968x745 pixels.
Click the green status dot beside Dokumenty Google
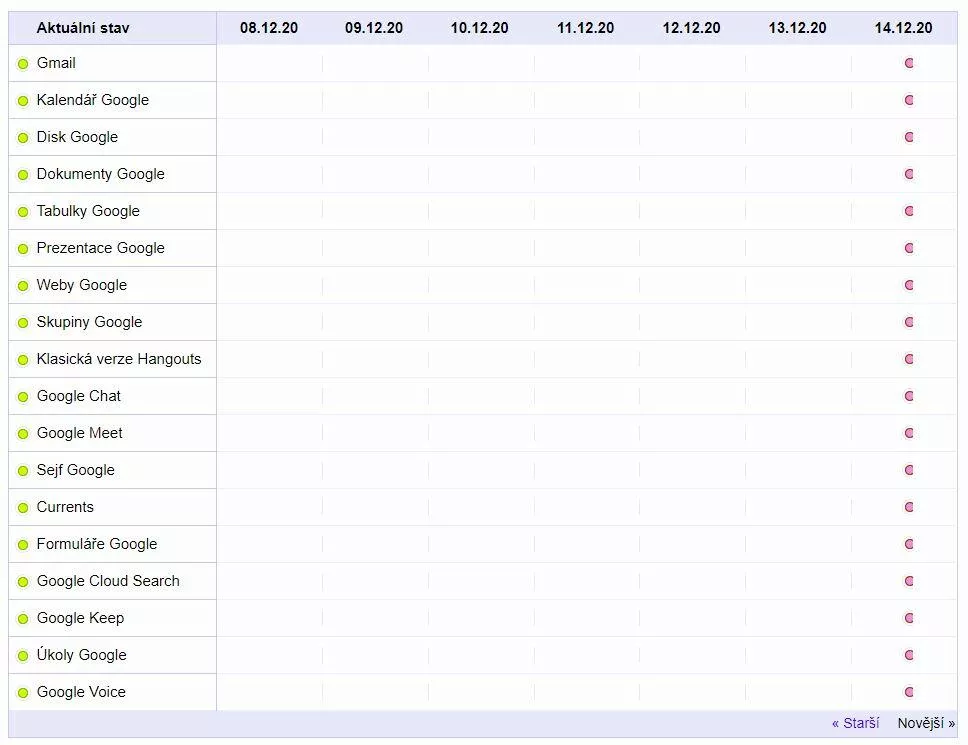tap(23, 175)
